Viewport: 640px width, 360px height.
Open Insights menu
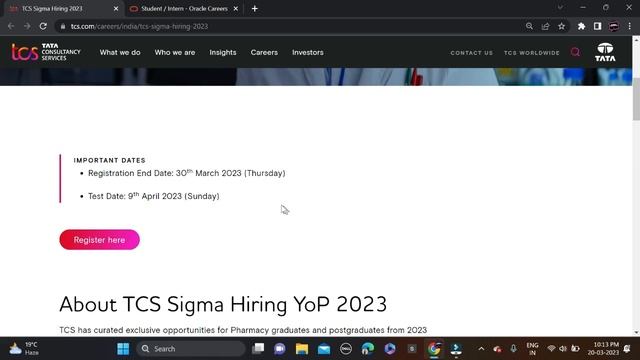coord(223,52)
